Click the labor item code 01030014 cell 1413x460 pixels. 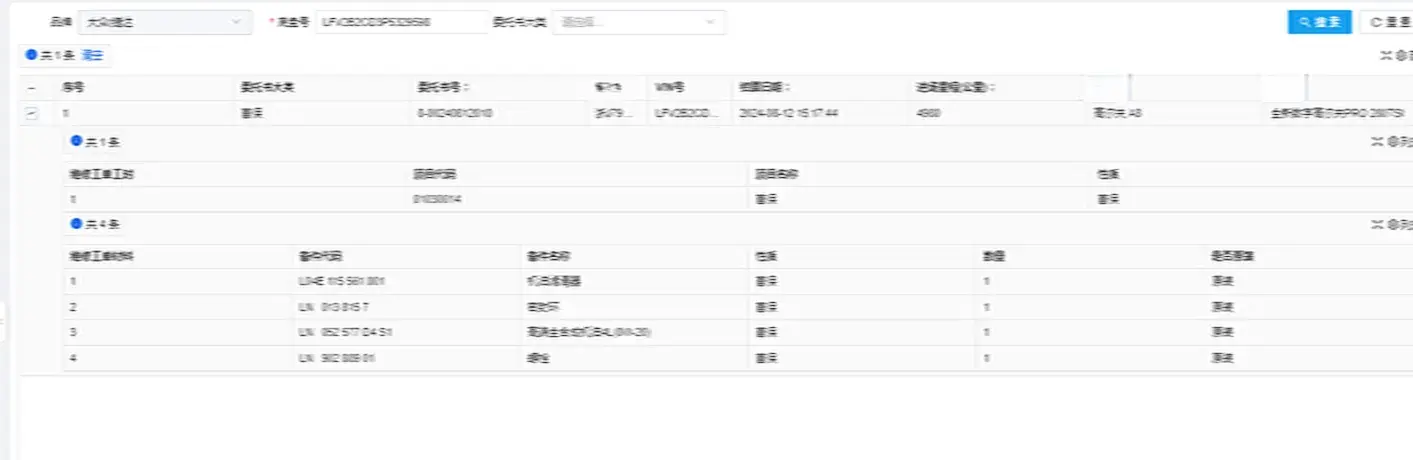437,199
